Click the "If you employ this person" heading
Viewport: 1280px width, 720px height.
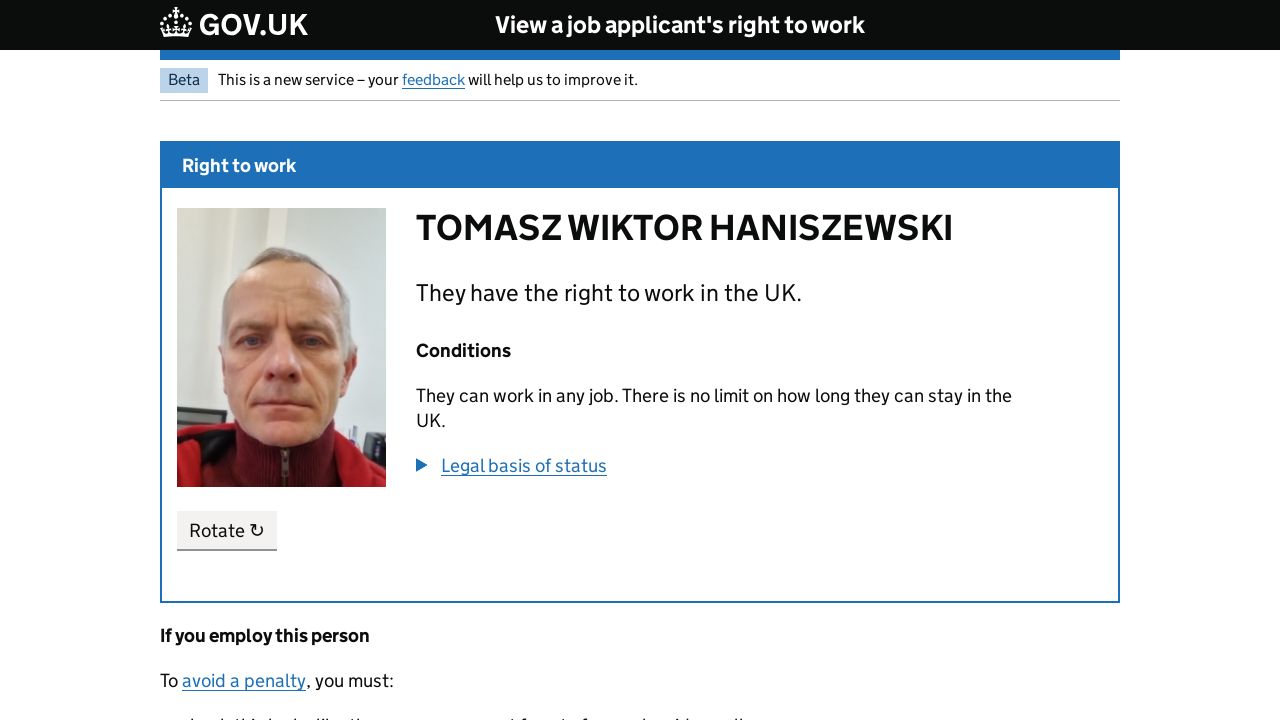tap(265, 636)
